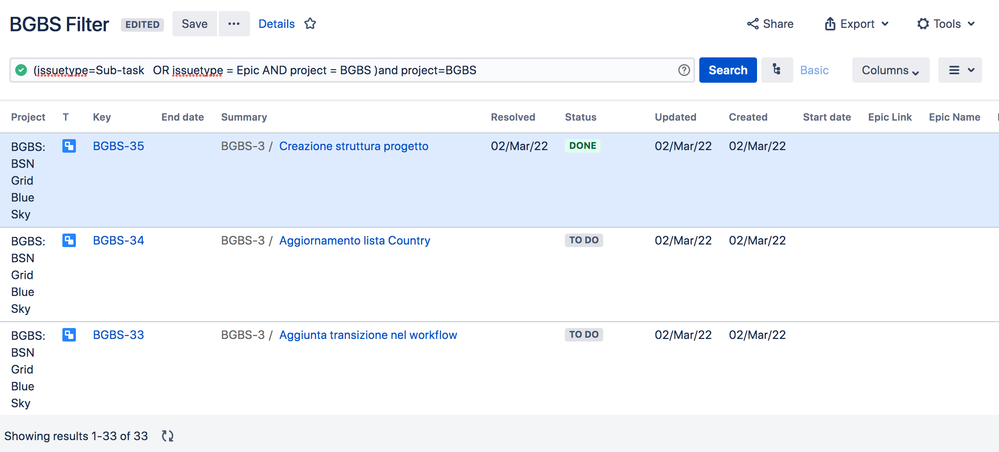Sort by the Key column header
The width and height of the screenshot is (999, 452).
(x=102, y=117)
